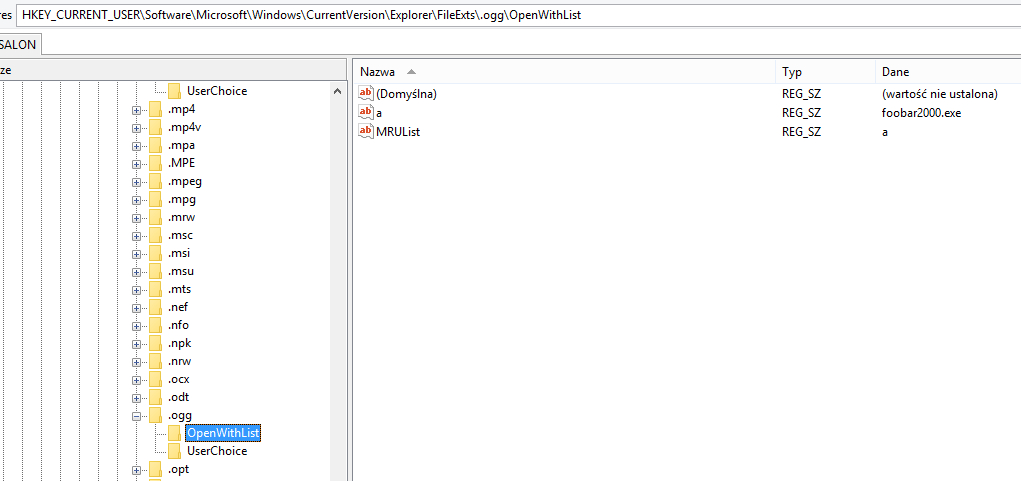1021x481 pixels.
Task: Click the '(wartość nie ustalona)' data cell
Action: 939,94
